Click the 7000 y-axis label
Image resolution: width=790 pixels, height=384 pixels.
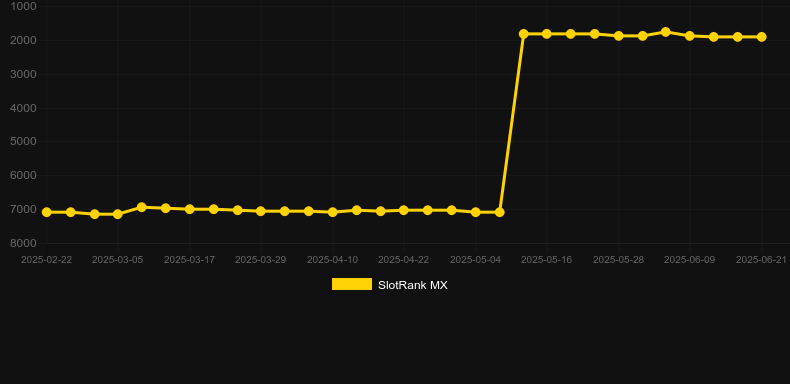click(23, 209)
